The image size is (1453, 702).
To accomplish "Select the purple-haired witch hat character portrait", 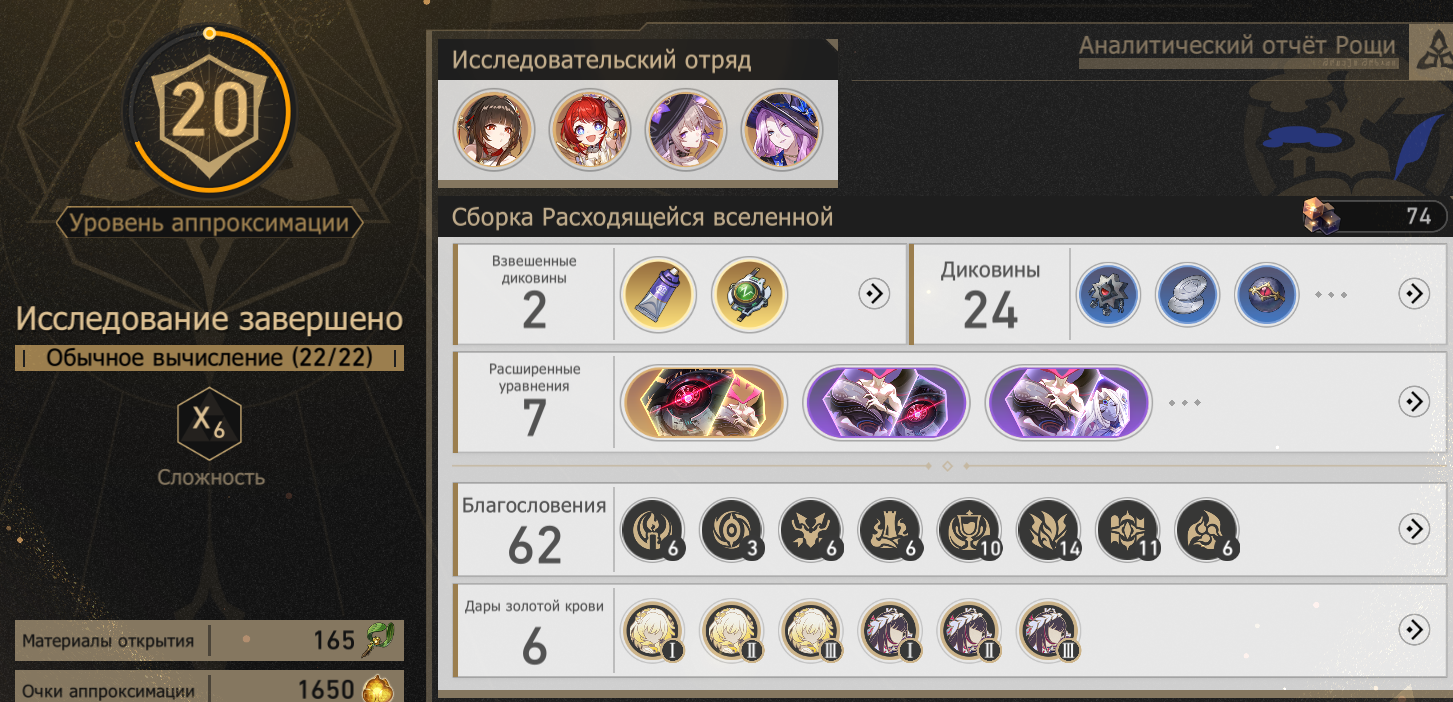I will pyautogui.click(x=781, y=130).
